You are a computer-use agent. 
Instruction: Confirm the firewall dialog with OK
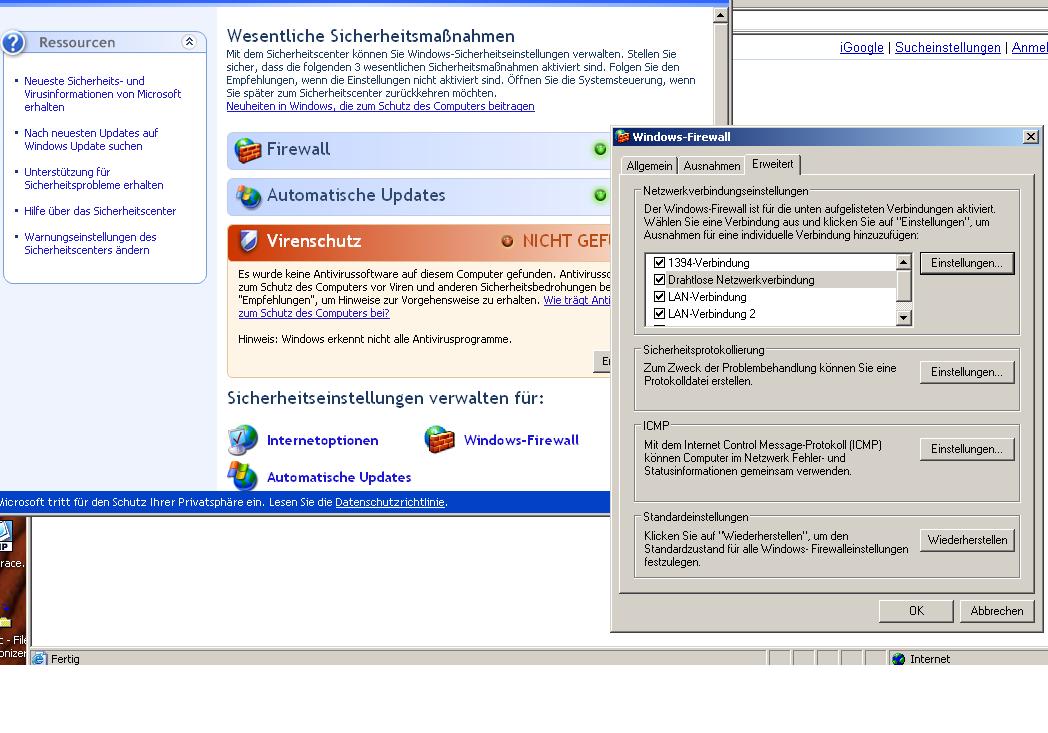coord(916,611)
